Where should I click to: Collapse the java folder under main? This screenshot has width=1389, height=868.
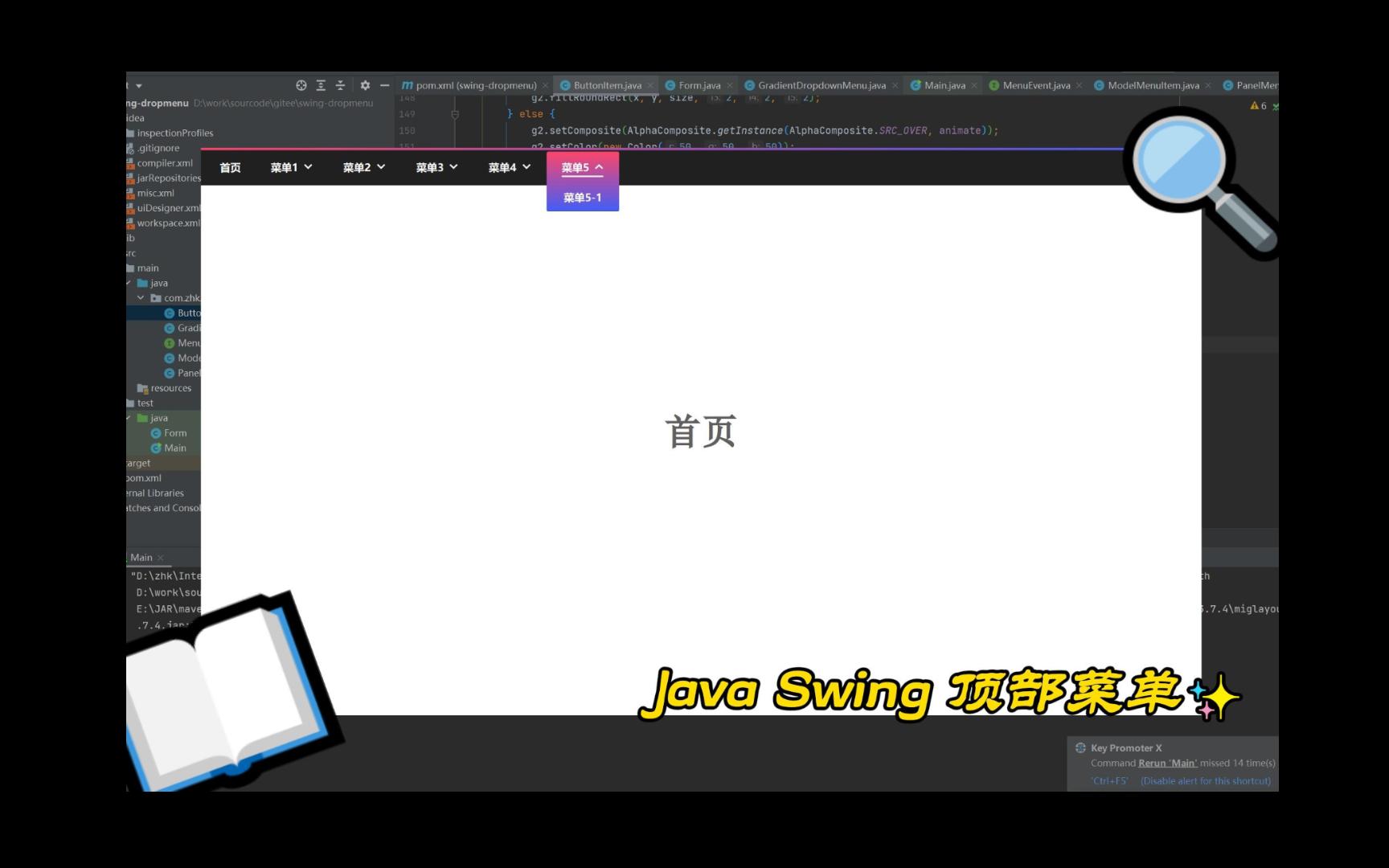point(129,283)
